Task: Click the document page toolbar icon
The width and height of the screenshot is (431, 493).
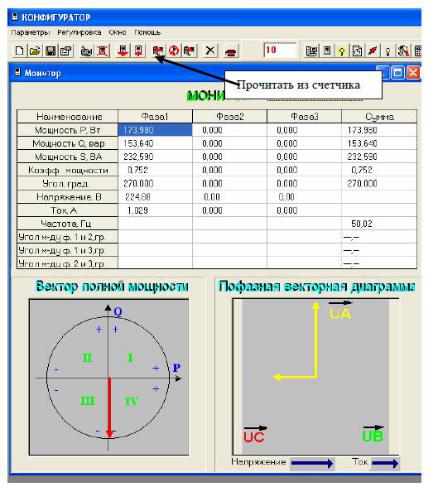Action: (357, 51)
